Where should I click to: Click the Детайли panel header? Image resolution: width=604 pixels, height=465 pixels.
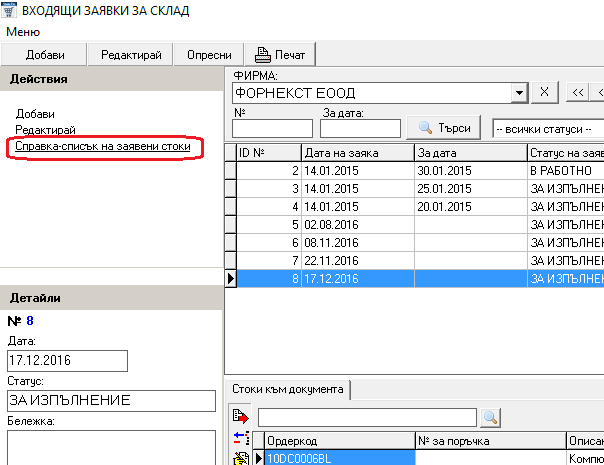pos(111,298)
